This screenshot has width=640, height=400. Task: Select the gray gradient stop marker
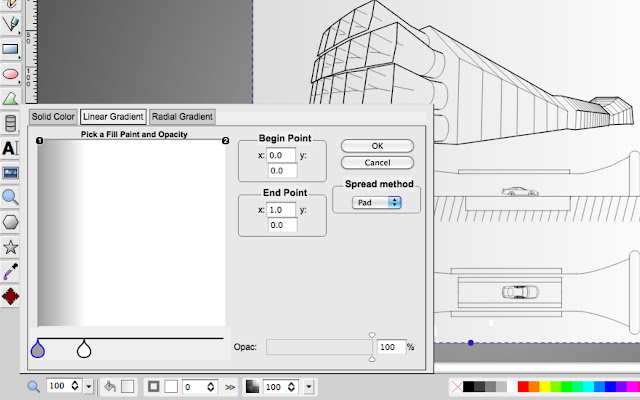(38, 349)
